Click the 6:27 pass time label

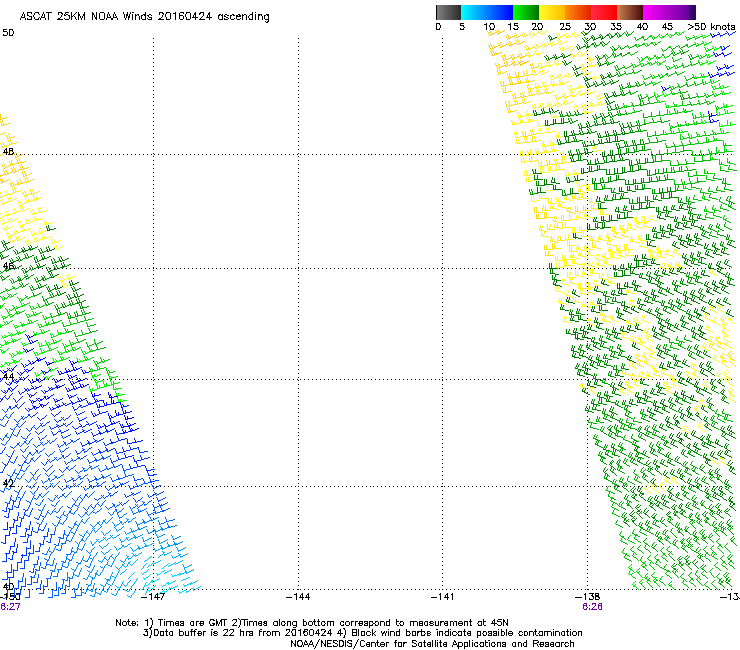coord(10,607)
